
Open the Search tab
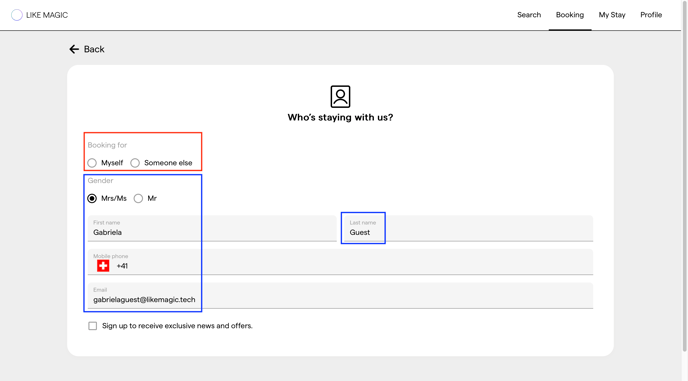(529, 15)
